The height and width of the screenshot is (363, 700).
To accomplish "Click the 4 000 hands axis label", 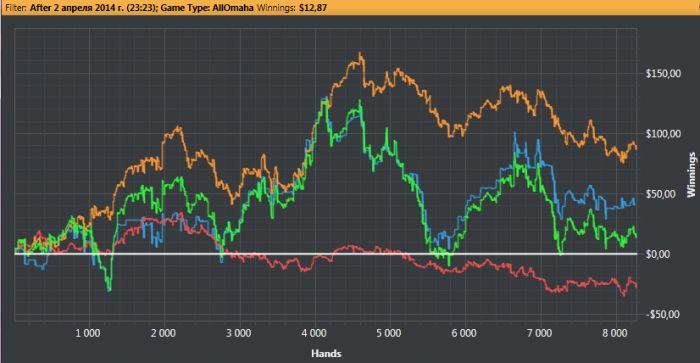I will 313,333.
